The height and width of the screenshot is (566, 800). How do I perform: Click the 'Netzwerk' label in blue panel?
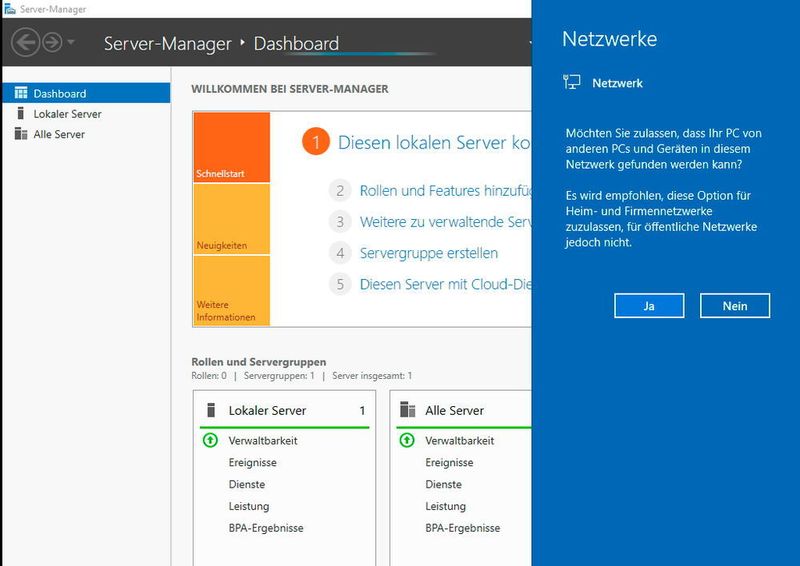click(617, 83)
